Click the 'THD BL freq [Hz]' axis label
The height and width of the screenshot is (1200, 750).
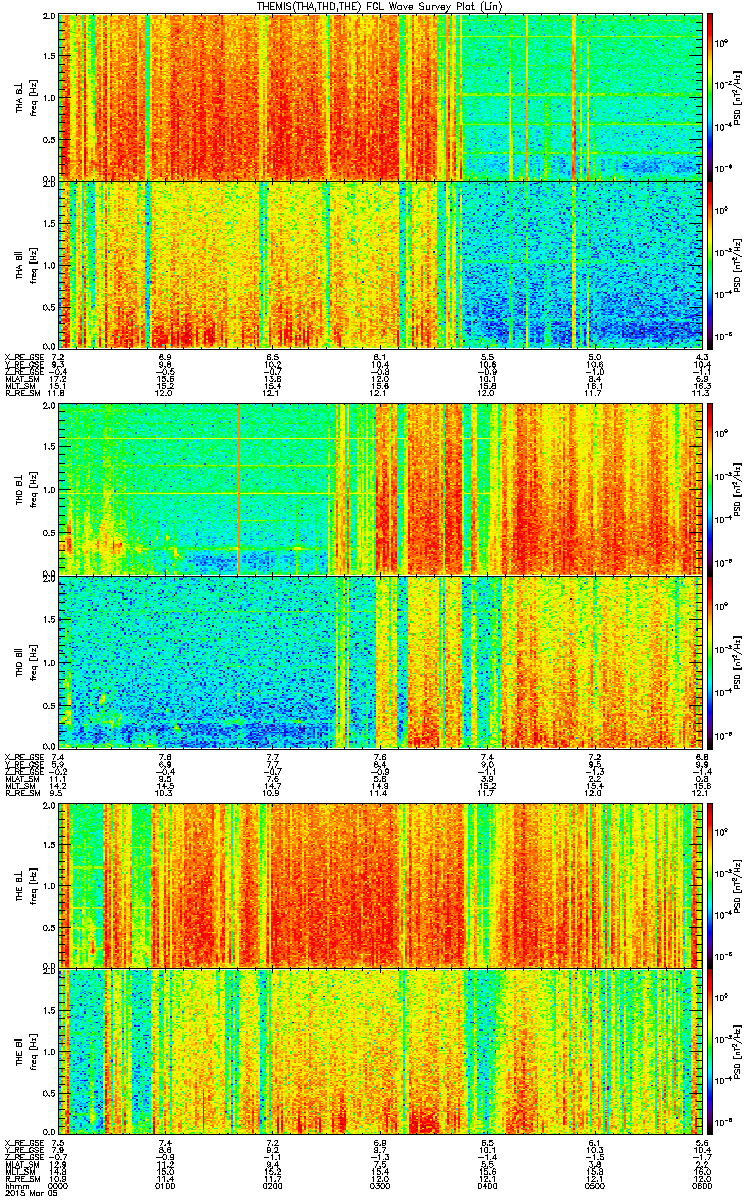click(25, 489)
